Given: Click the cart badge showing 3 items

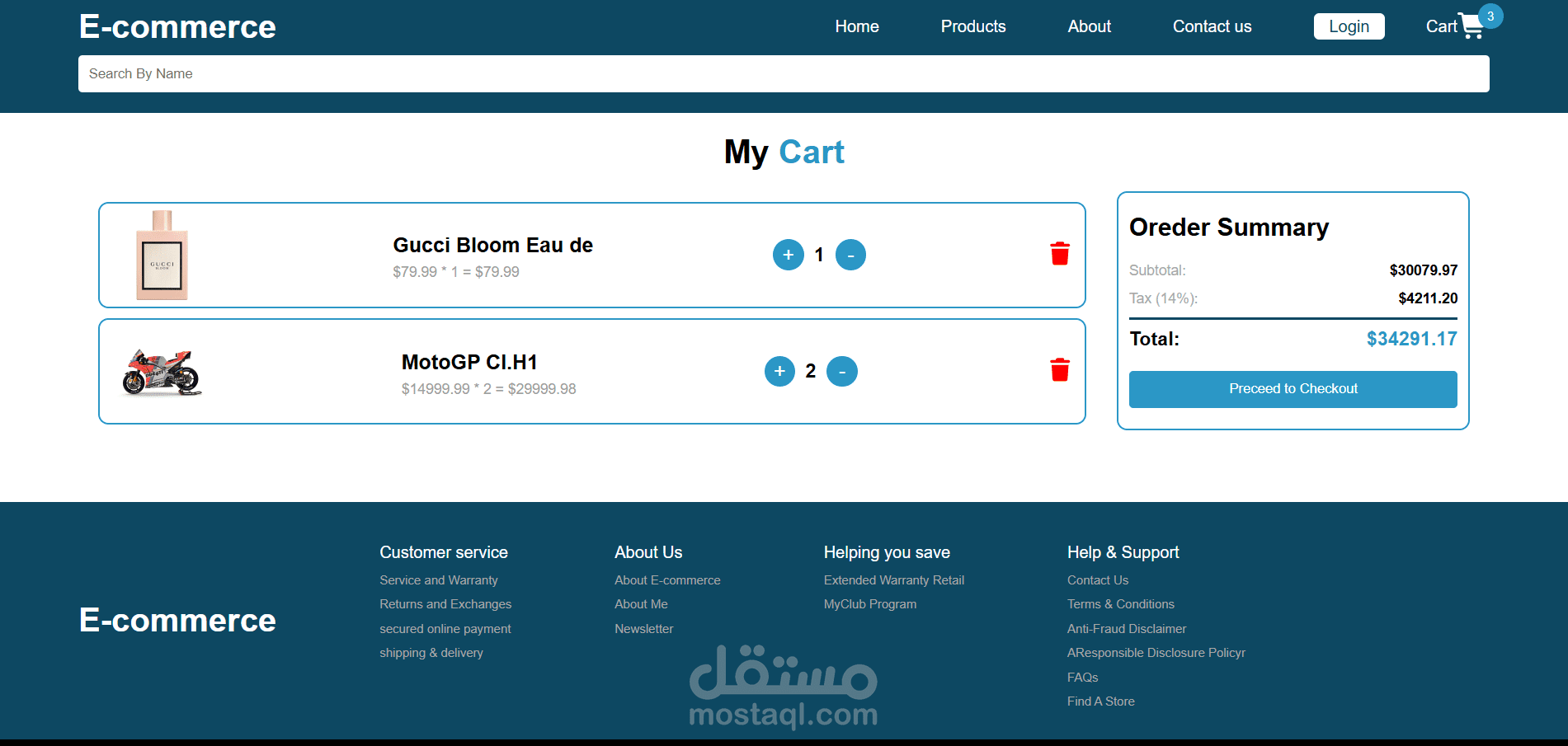Looking at the screenshot, I should (1490, 16).
